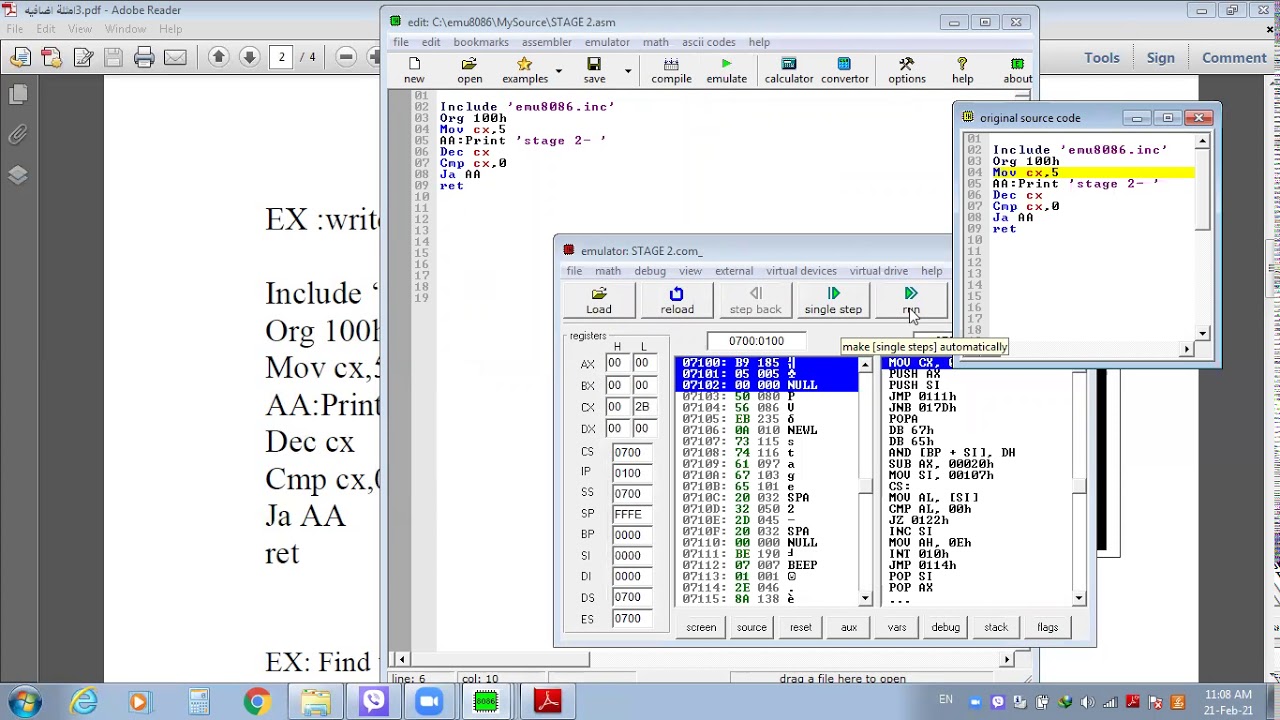Click the Windows Start button
The width and height of the screenshot is (1280, 720).
point(24,701)
